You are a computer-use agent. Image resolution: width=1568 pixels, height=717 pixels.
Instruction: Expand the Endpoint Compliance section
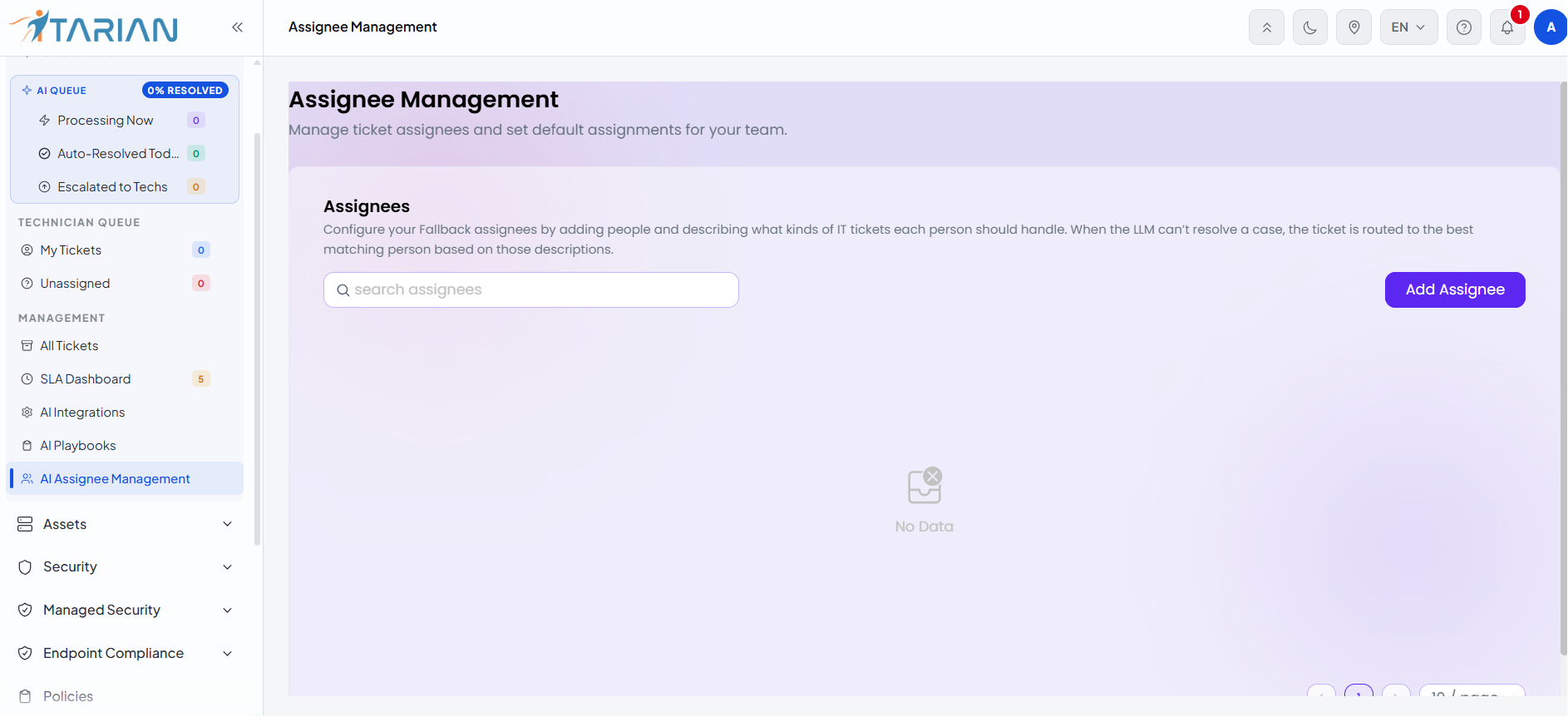point(125,654)
